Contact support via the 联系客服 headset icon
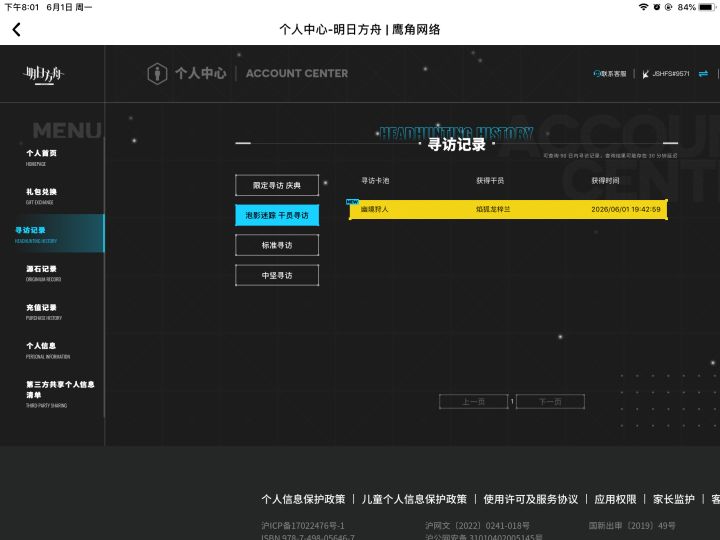Screen dimensions: 720x540 point(596,73)
